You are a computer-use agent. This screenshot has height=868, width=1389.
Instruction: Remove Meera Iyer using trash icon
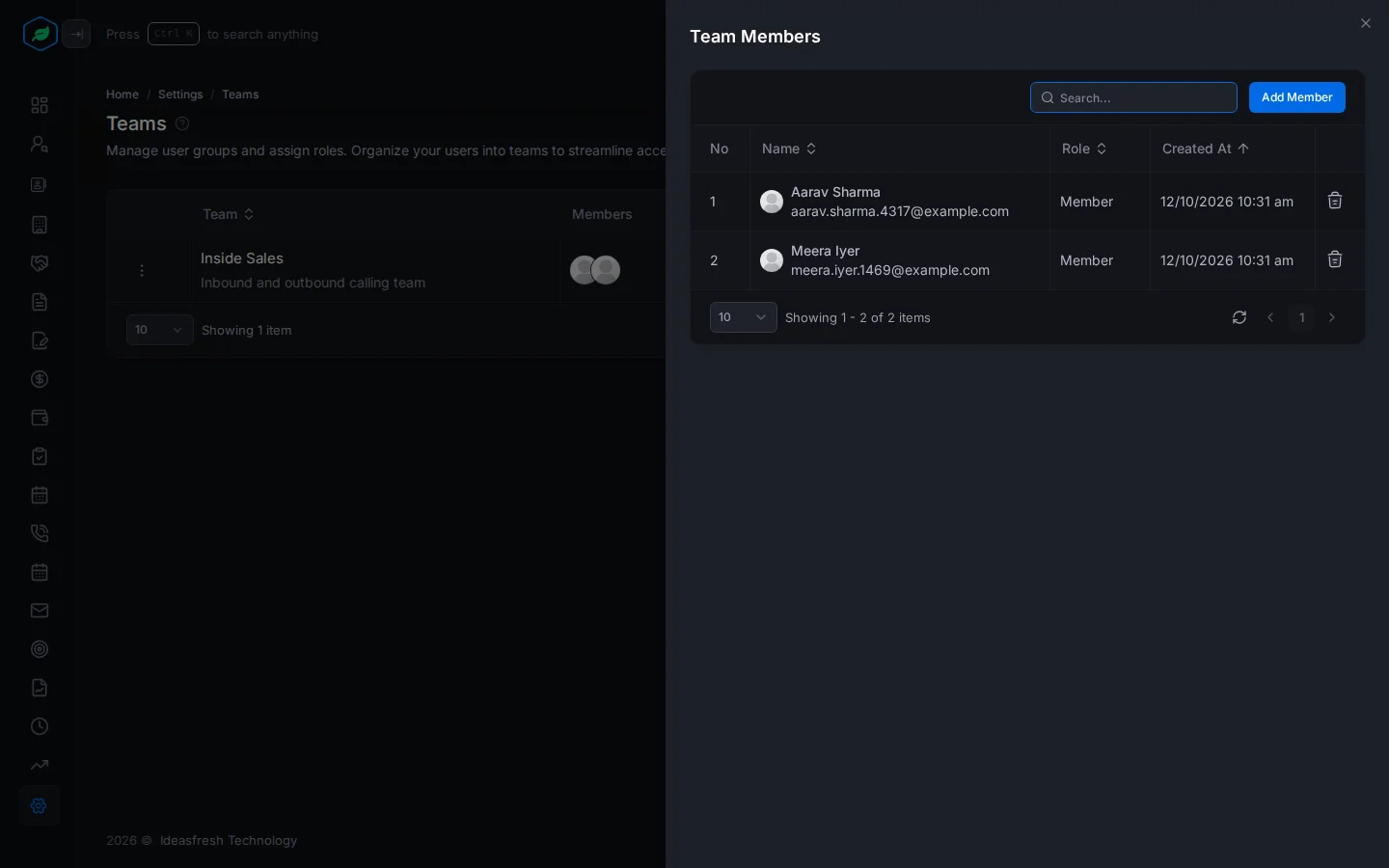[x=1335, y=259]
